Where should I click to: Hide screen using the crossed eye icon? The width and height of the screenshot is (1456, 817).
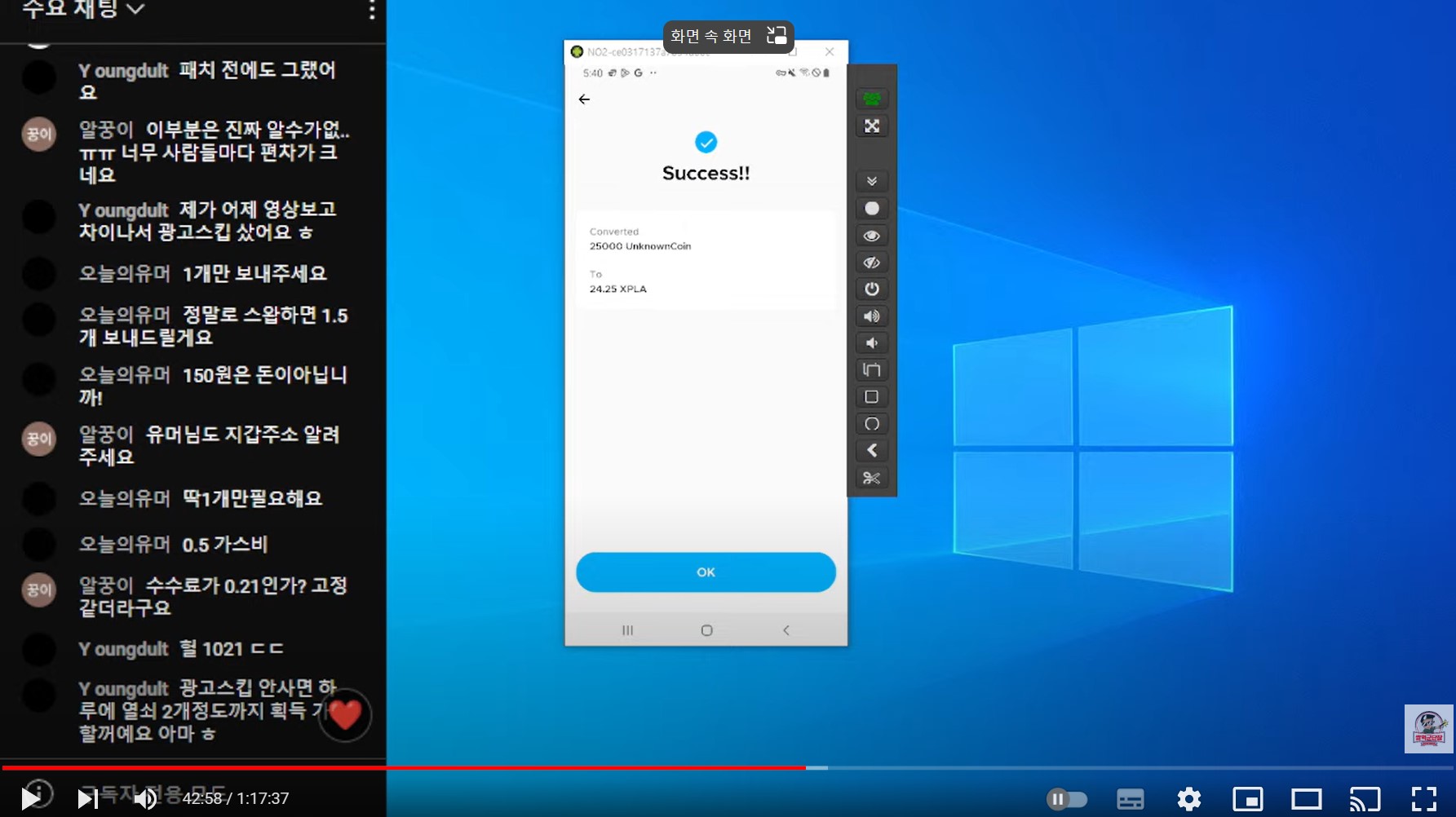pos(871,263)
